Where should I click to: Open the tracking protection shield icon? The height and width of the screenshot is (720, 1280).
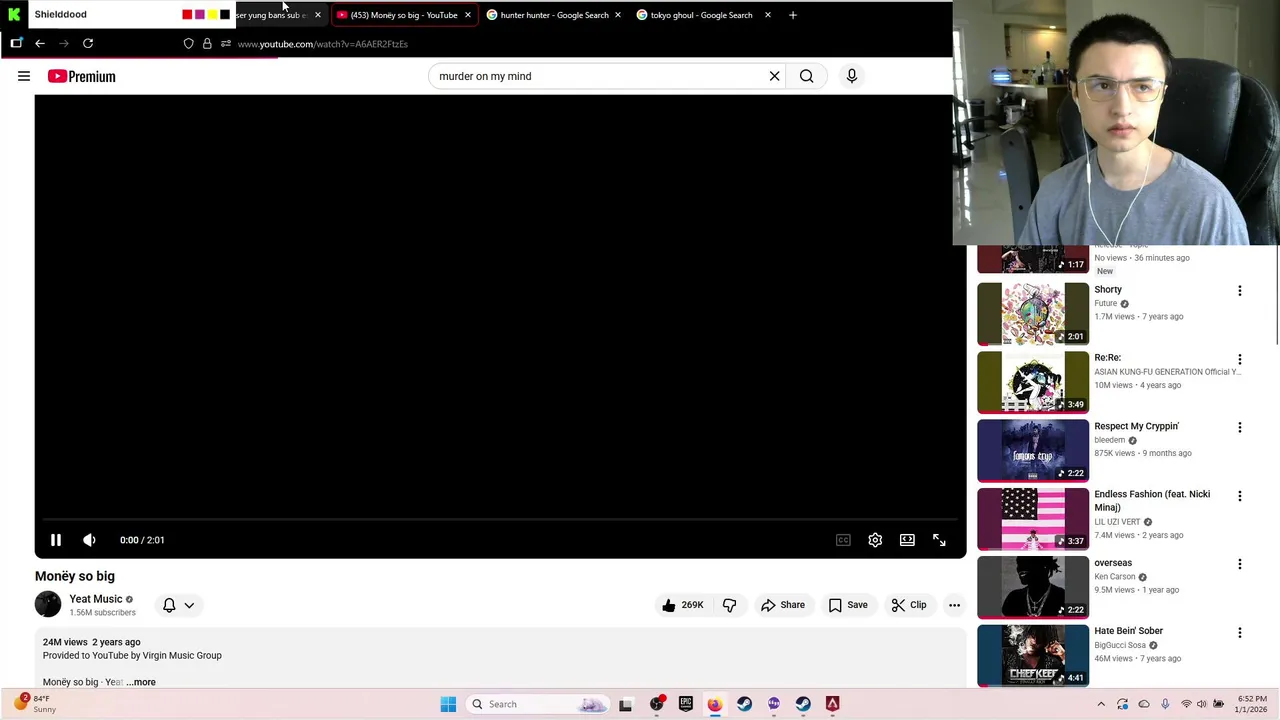coord(188,44)
